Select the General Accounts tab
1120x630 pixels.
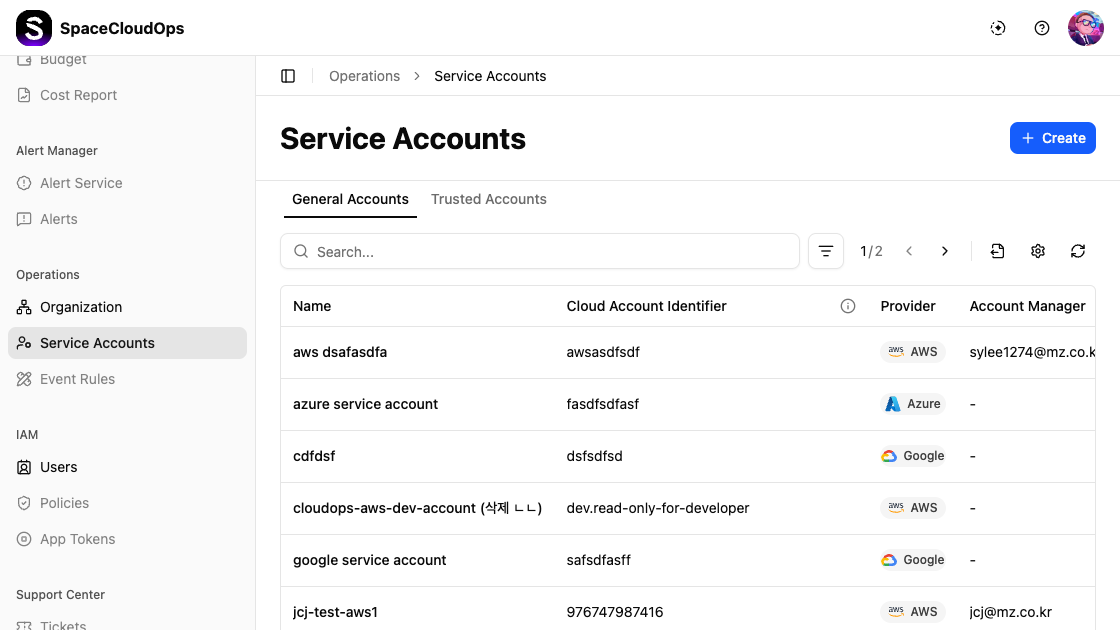[x=350, y=199]
